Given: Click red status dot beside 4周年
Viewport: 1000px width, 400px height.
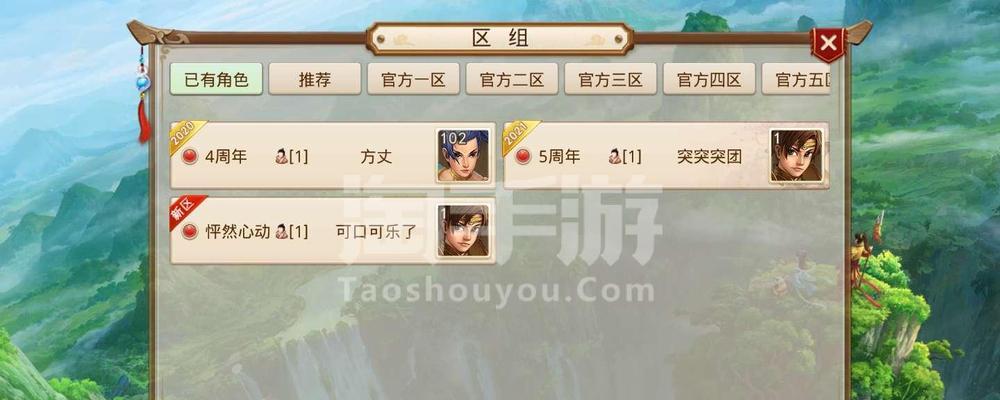Looking at the screenshot, I should (x=189, y=156).
